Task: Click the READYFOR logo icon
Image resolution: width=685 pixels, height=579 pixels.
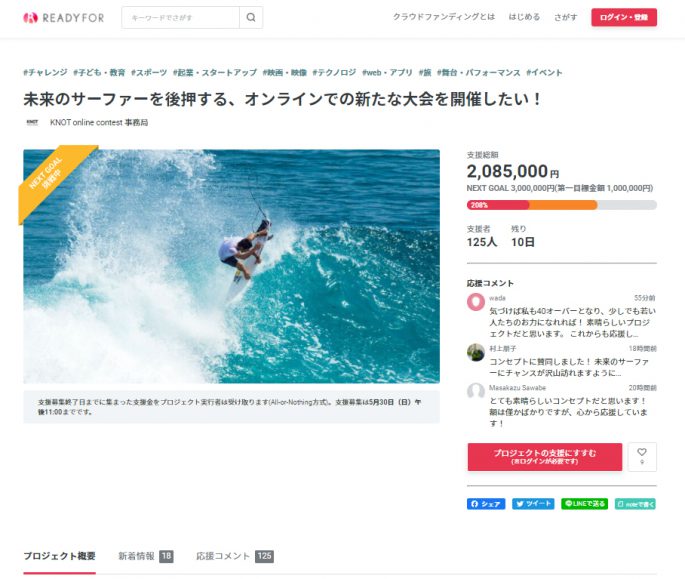Action: click(x=31, y=18)
